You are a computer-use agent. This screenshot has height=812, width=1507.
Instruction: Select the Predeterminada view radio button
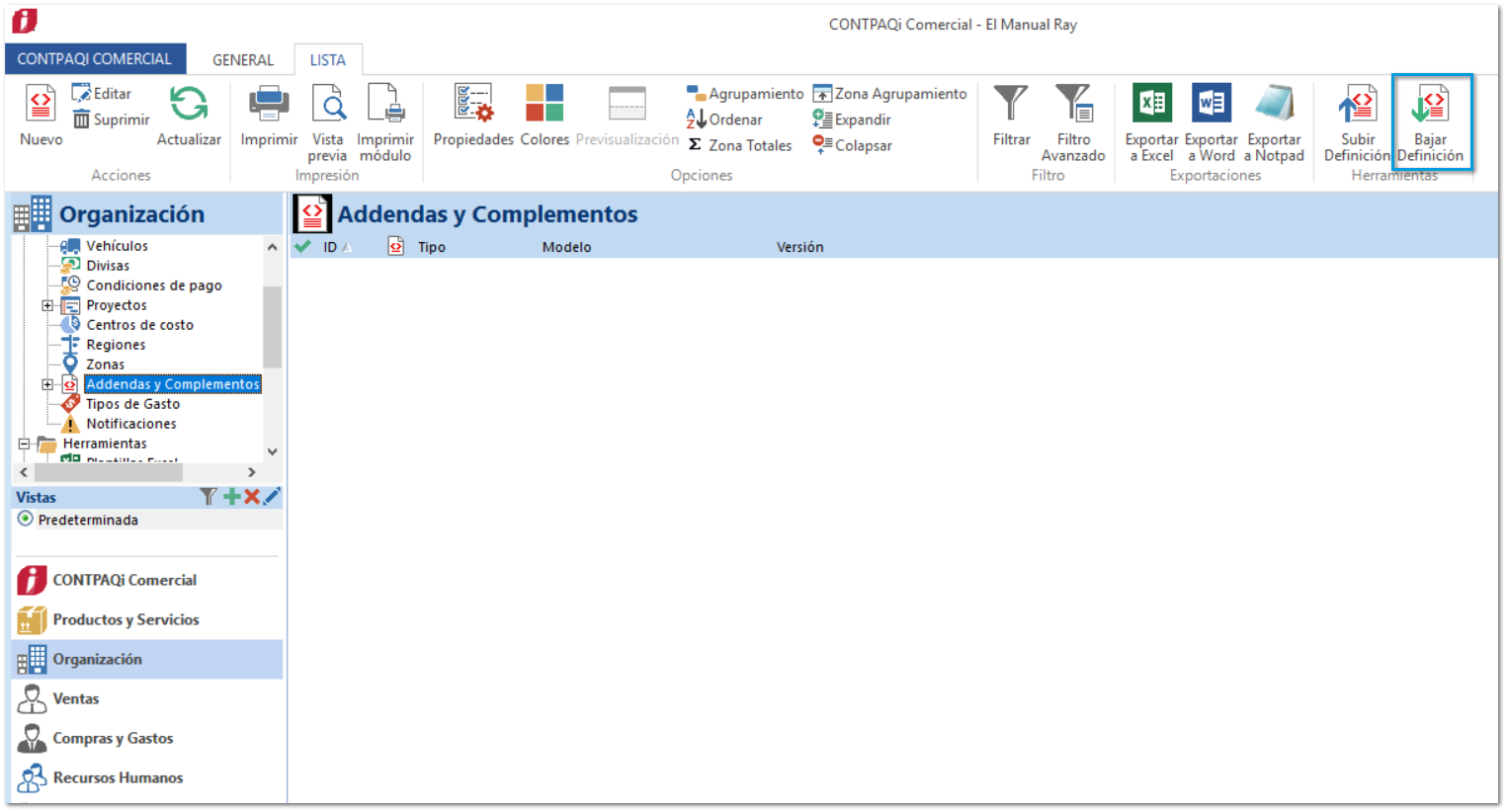26,520
